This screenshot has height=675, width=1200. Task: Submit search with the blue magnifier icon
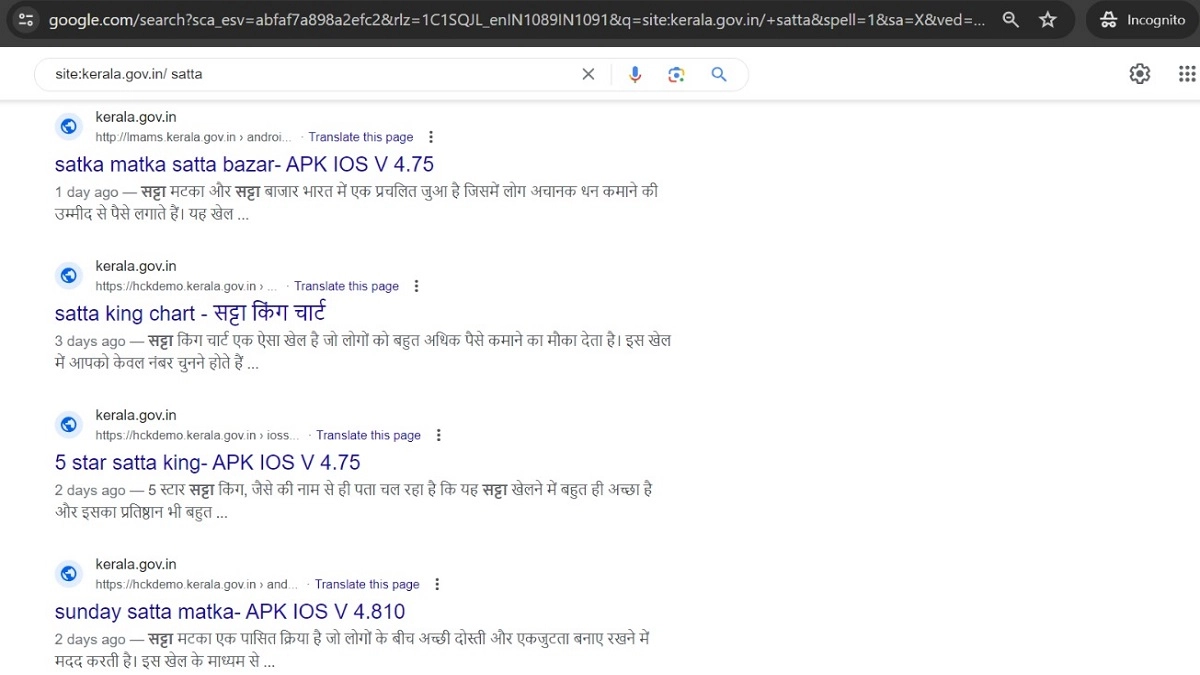point(718,74)
